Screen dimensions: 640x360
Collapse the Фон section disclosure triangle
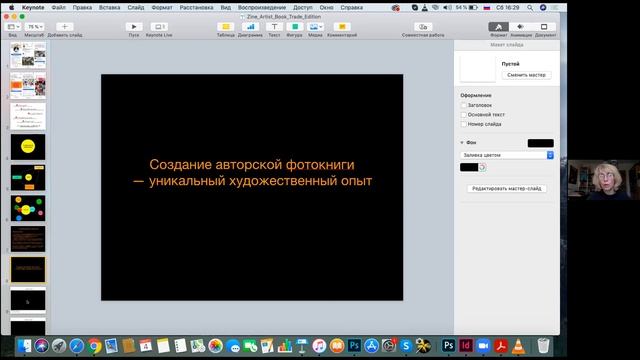tap(462, 143)
